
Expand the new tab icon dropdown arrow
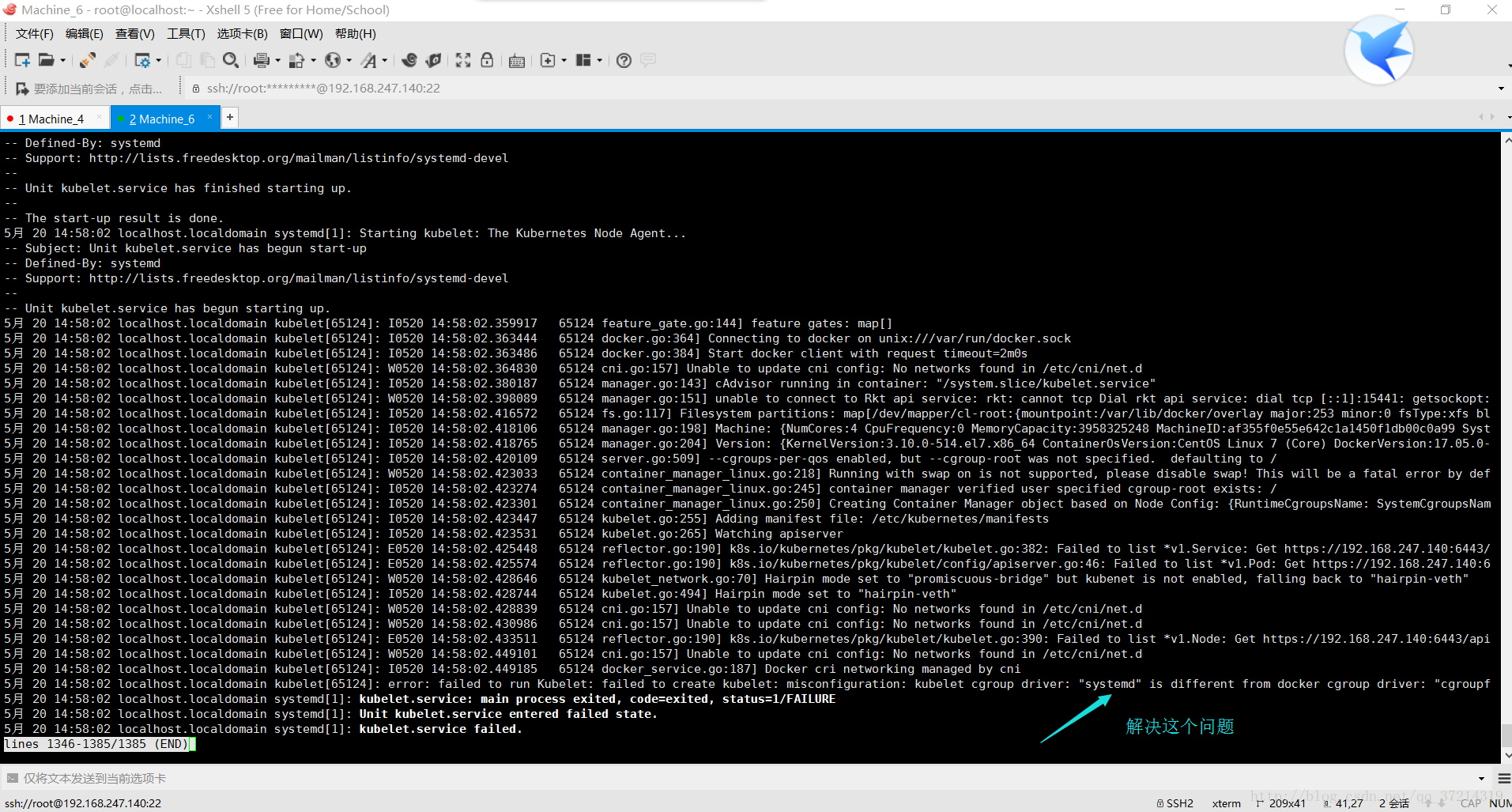[x=564, y=61]
